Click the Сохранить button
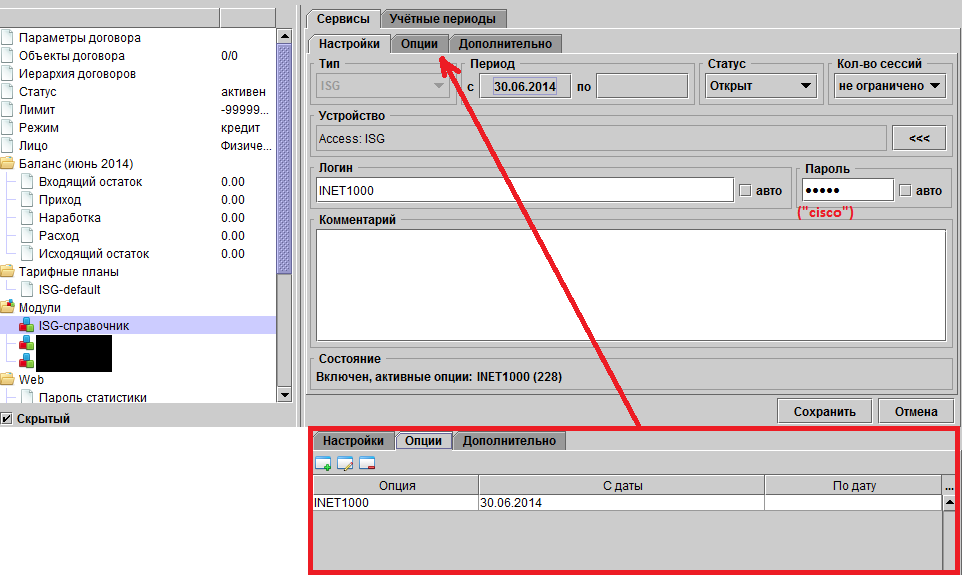962x576 pixels. tap(825, 411)
